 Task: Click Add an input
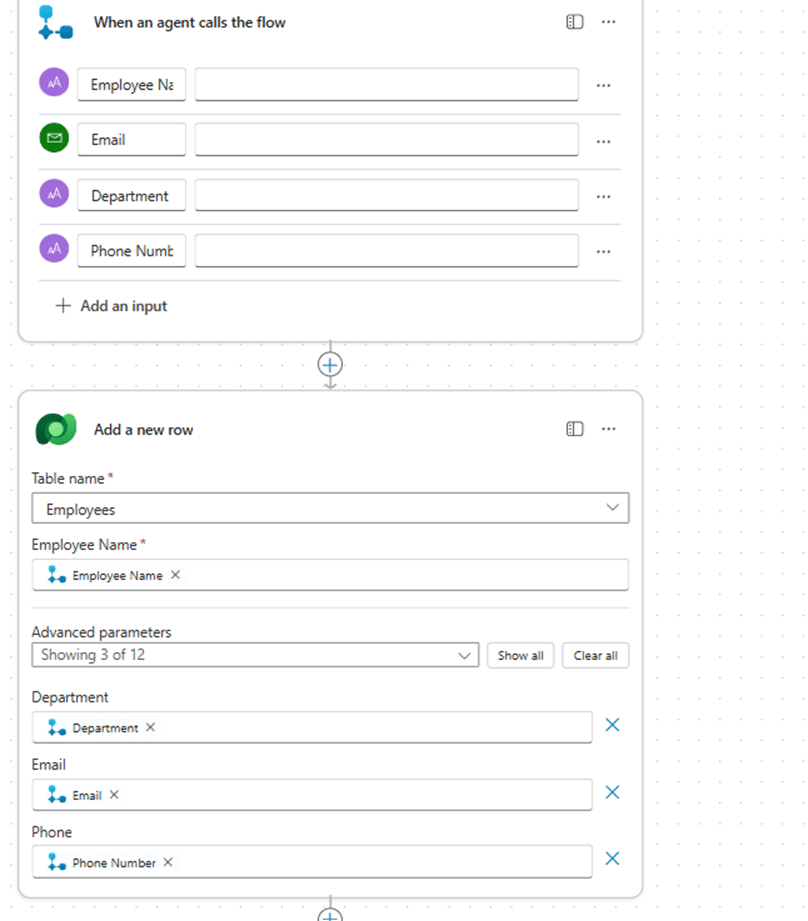point(111,306)
